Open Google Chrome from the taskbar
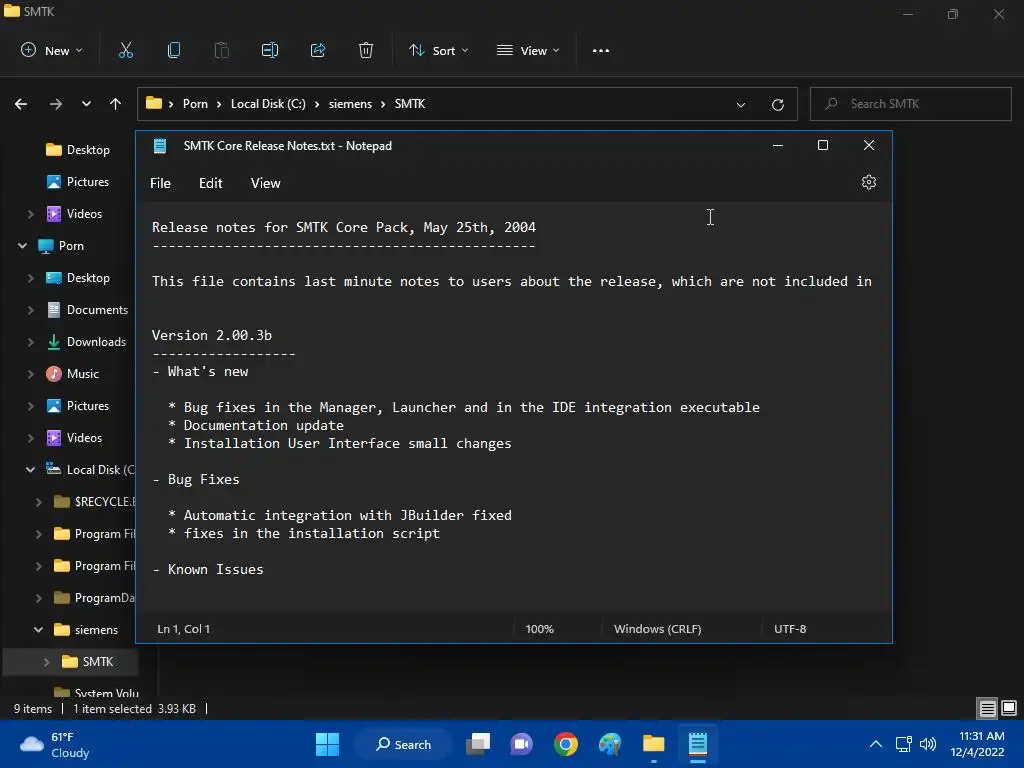Image resolution: width=1024 pixels, height=768 pixels. tap(566, 744)
